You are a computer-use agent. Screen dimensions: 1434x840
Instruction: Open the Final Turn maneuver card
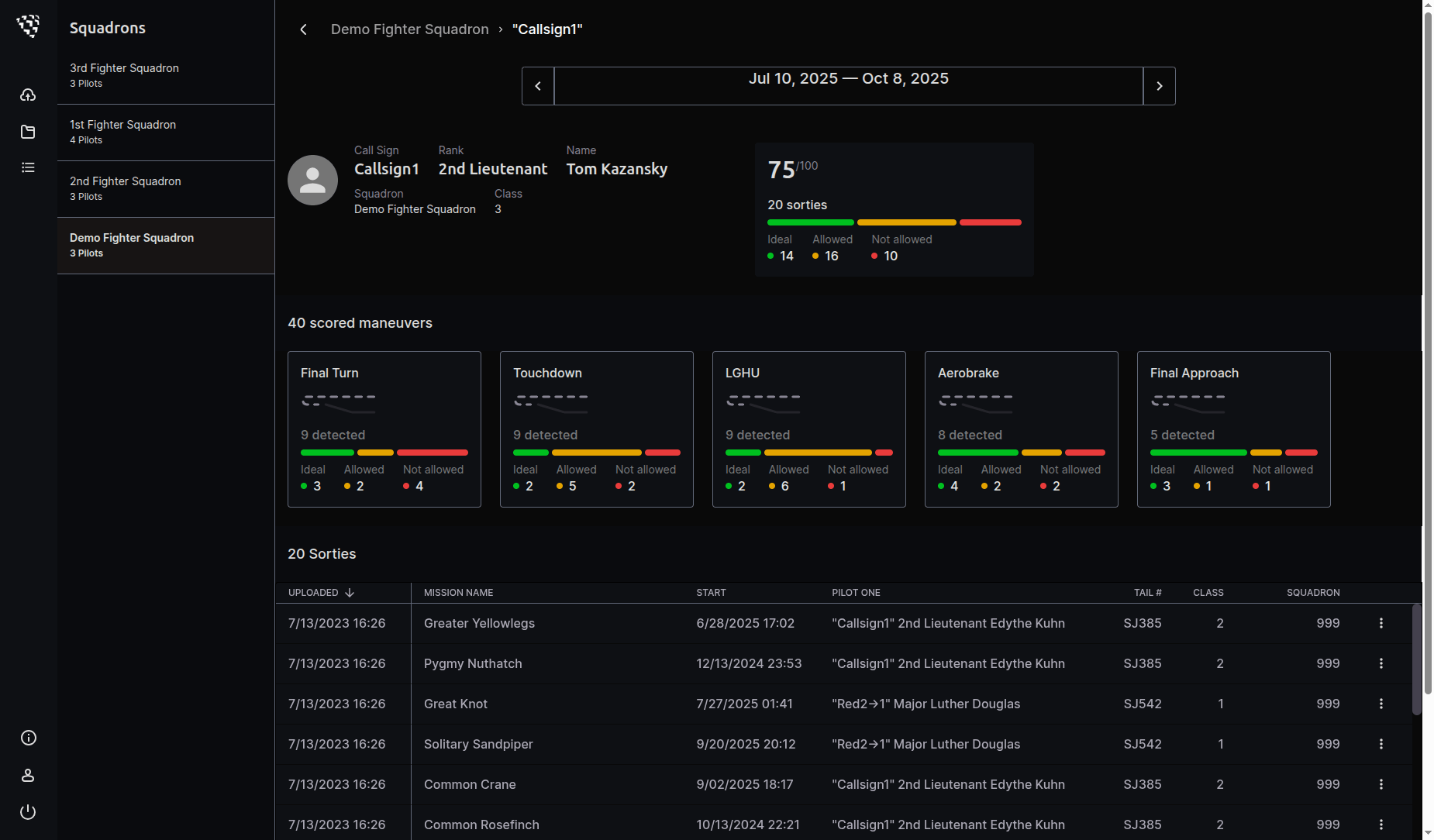click(x=384, y=429)
